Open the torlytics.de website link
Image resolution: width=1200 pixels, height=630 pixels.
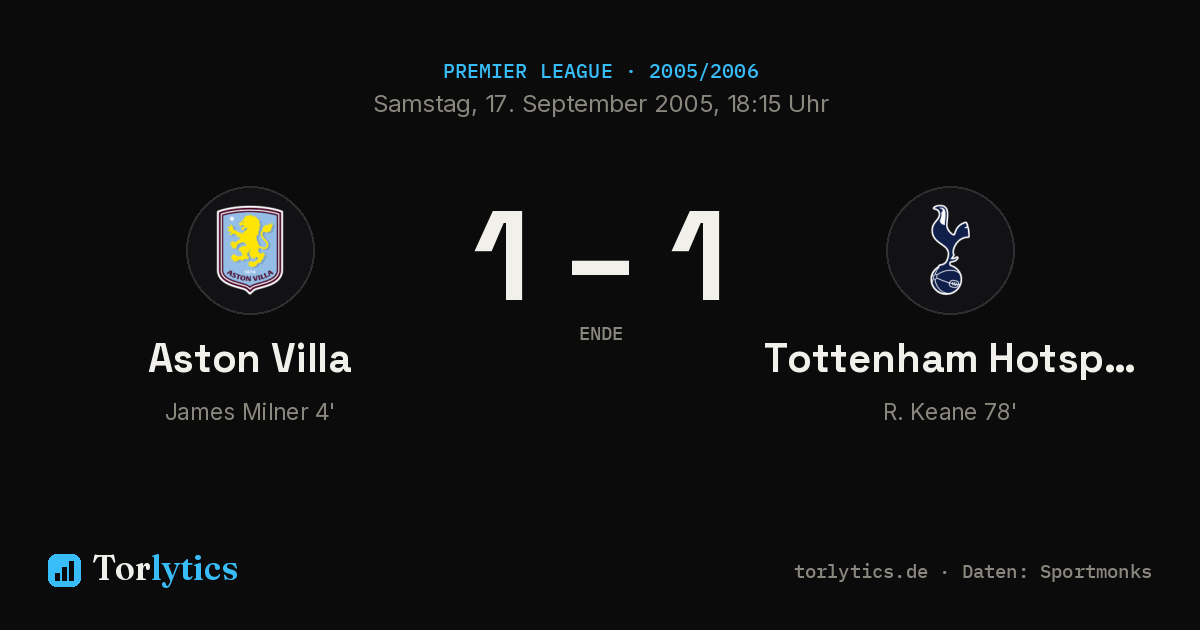861,572
